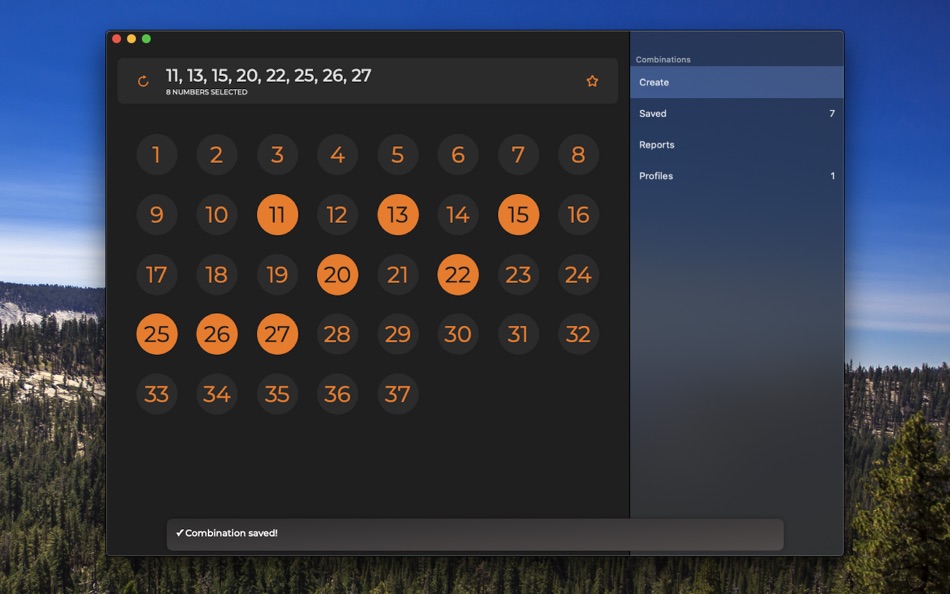
Task: Pick number 37
Action: [397, 394]
